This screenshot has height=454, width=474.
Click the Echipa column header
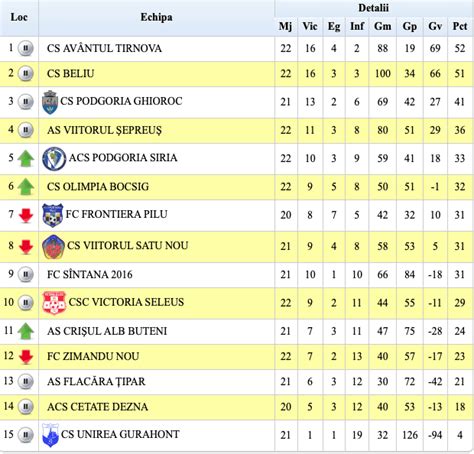point(156,18)
